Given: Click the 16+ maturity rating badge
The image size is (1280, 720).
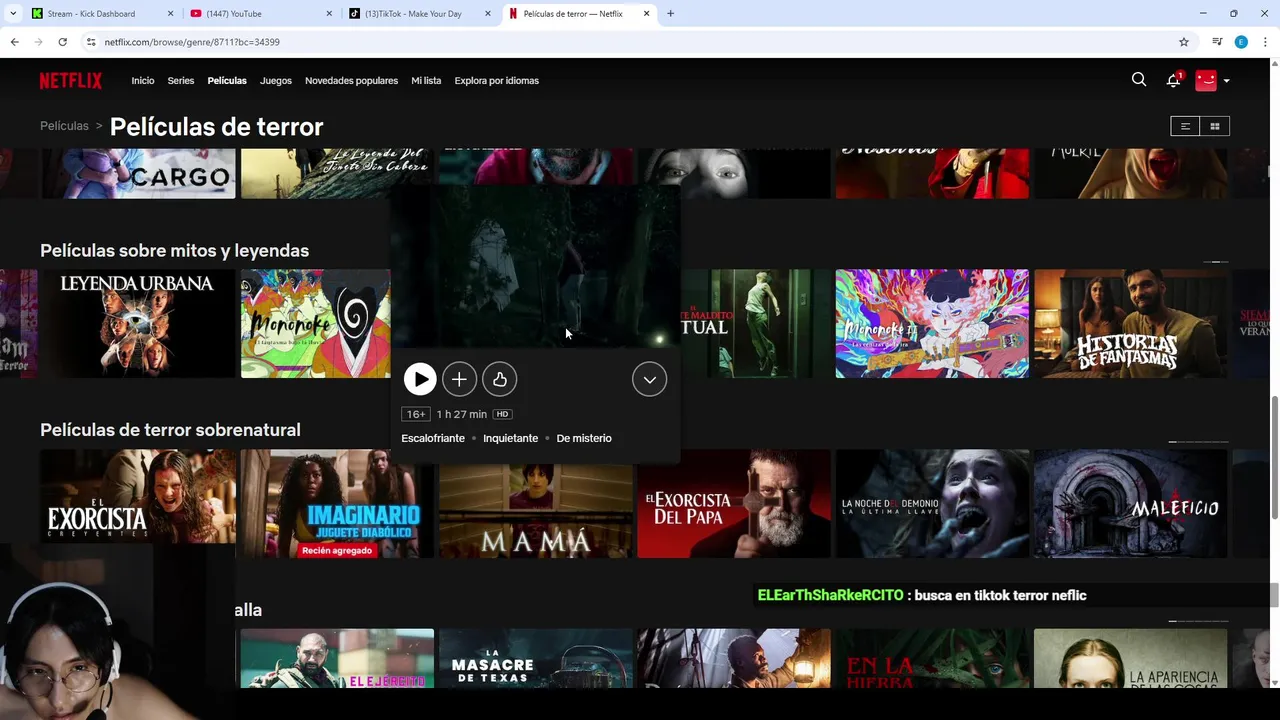Looking at the screenshot, I should (416, 414).
